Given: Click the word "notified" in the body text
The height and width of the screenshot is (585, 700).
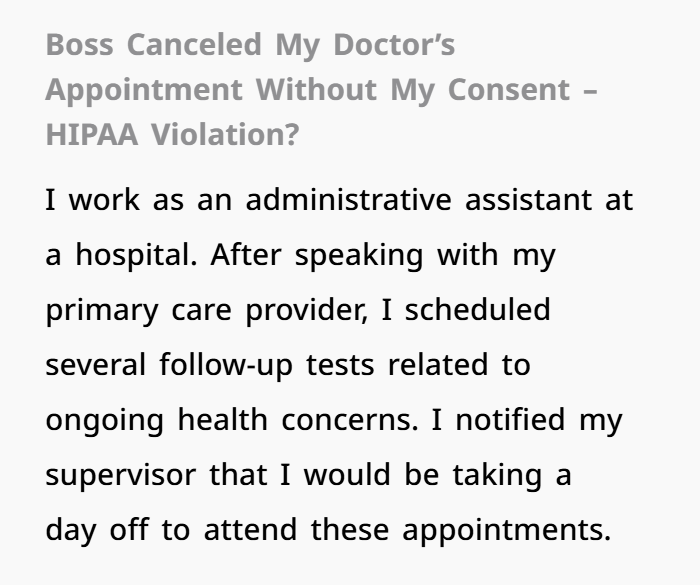Looking at the screenshot, I should (510, 419).
